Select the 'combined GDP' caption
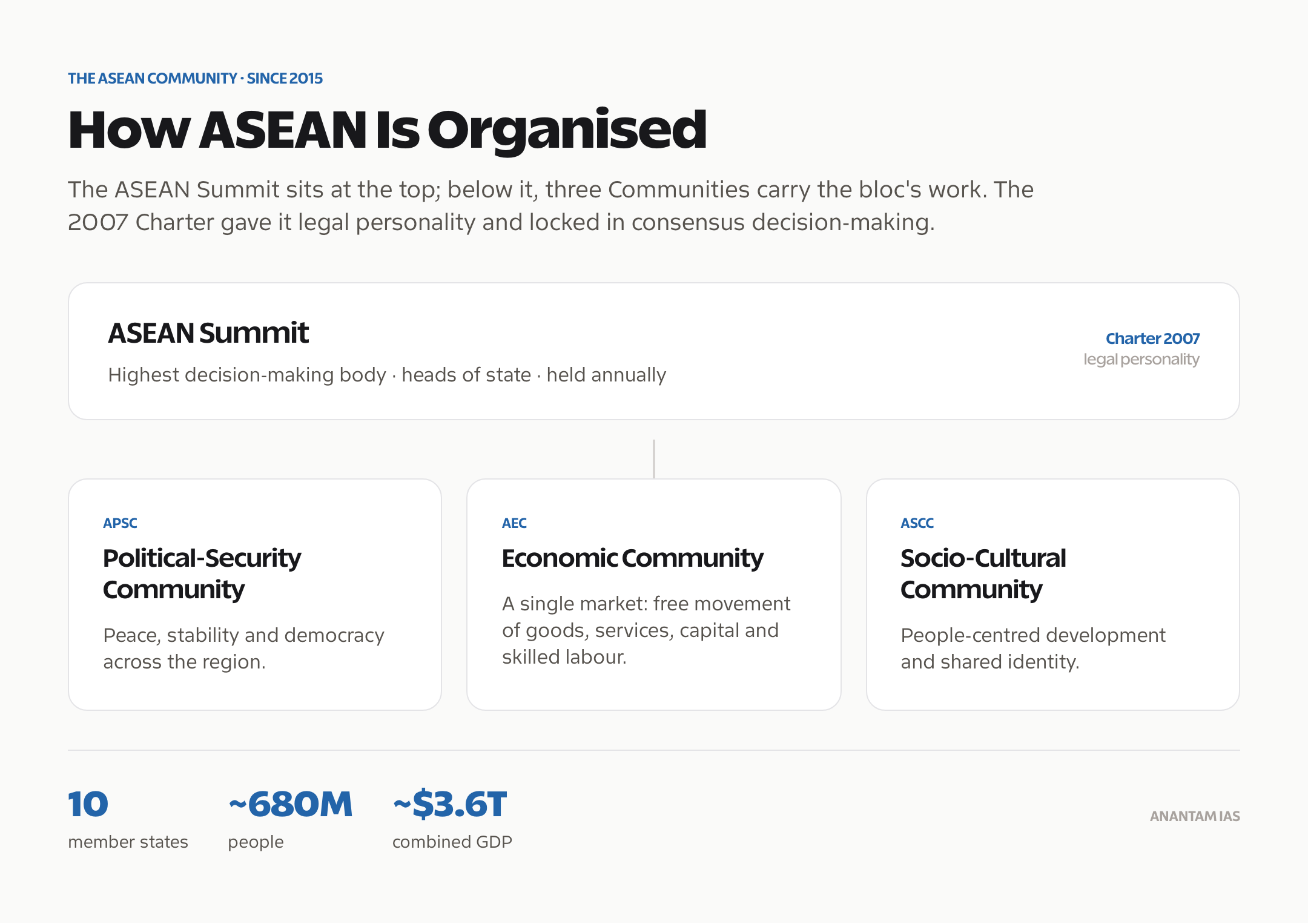The height and width of the screenshot is (924, 1308). (x=452, y=842)
